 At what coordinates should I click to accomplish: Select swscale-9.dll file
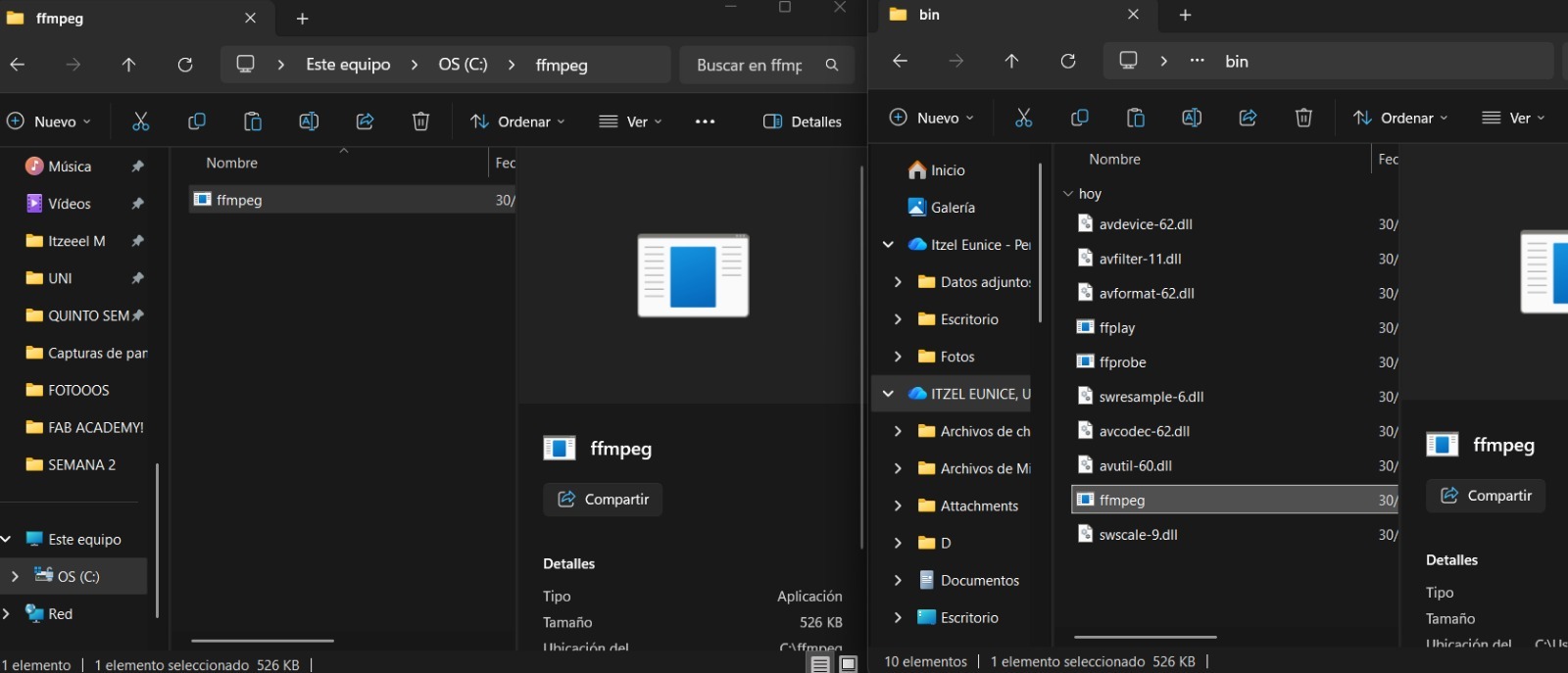click(1235, 535)
